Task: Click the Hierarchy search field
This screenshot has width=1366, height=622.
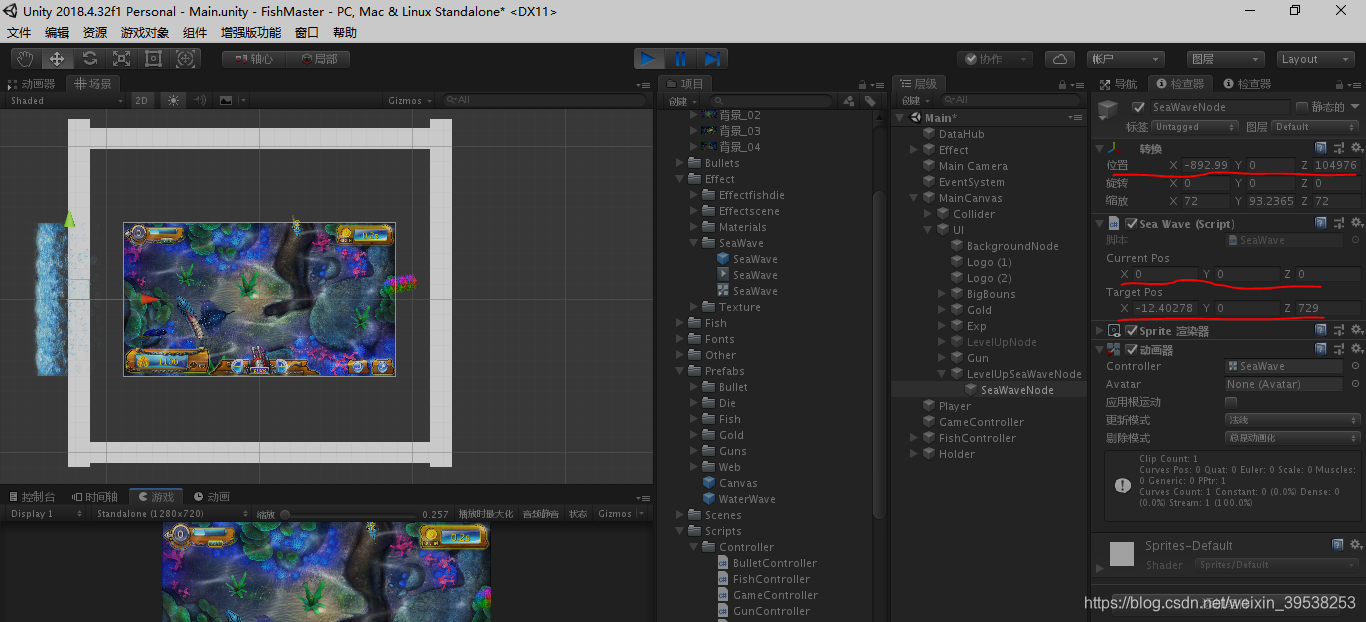Action: click(x=1008, y=100)
